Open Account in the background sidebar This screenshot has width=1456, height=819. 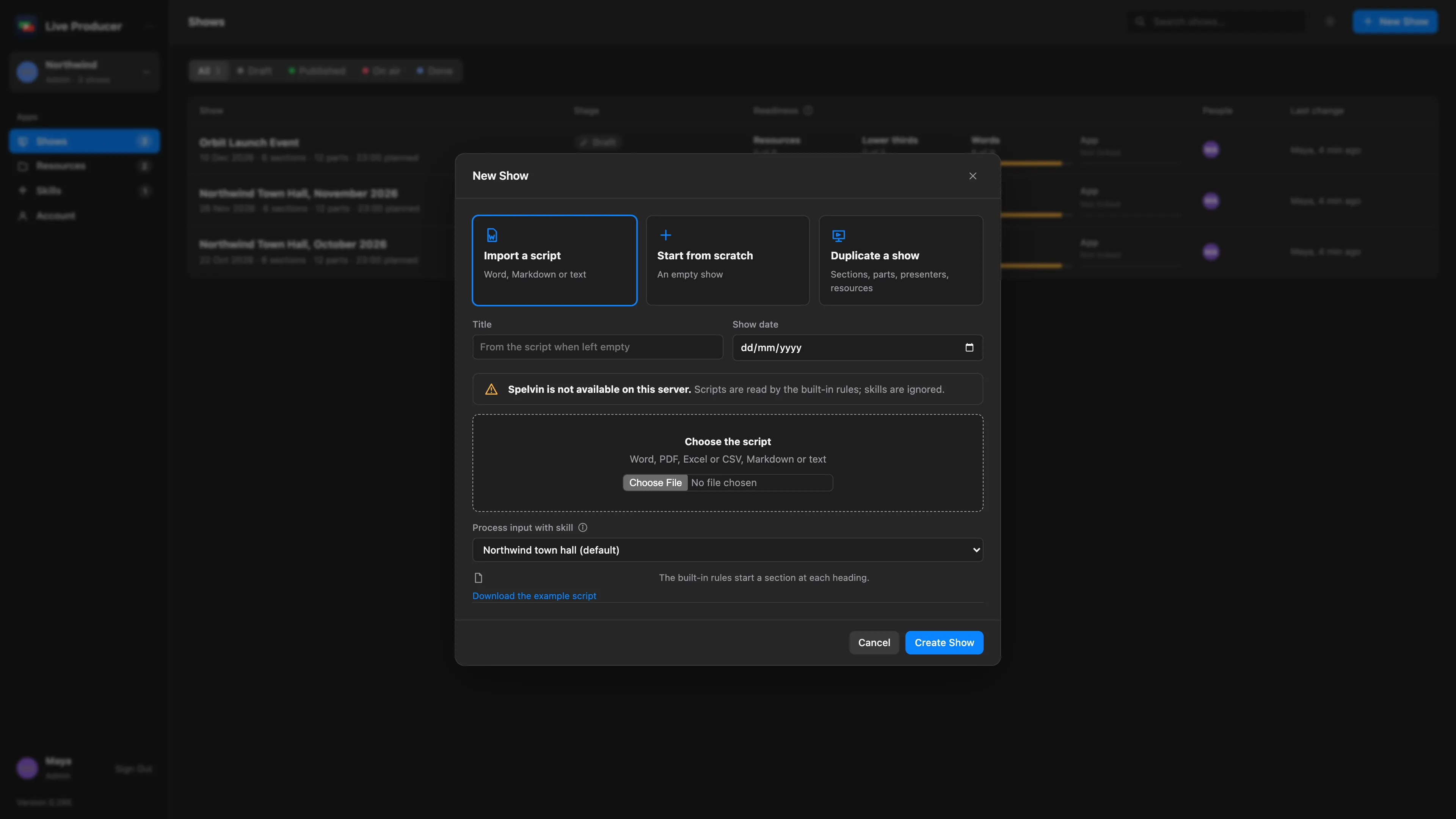tap(84, 215)
